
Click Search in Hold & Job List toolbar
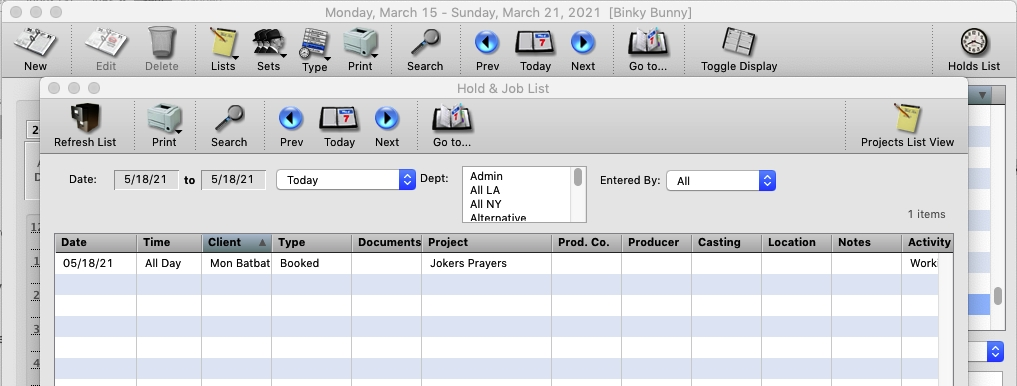pyautogui.click(x=229, y=125)
